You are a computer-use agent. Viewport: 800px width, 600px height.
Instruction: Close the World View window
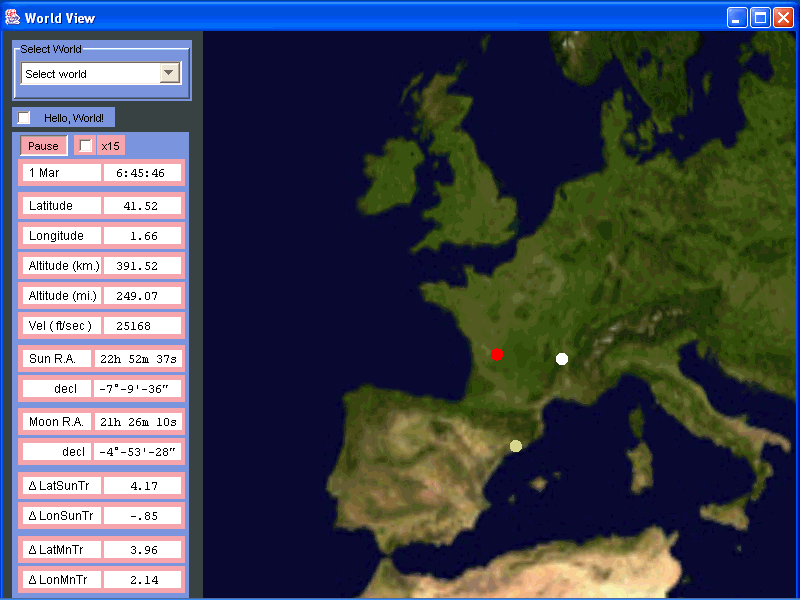click(783, 17)
